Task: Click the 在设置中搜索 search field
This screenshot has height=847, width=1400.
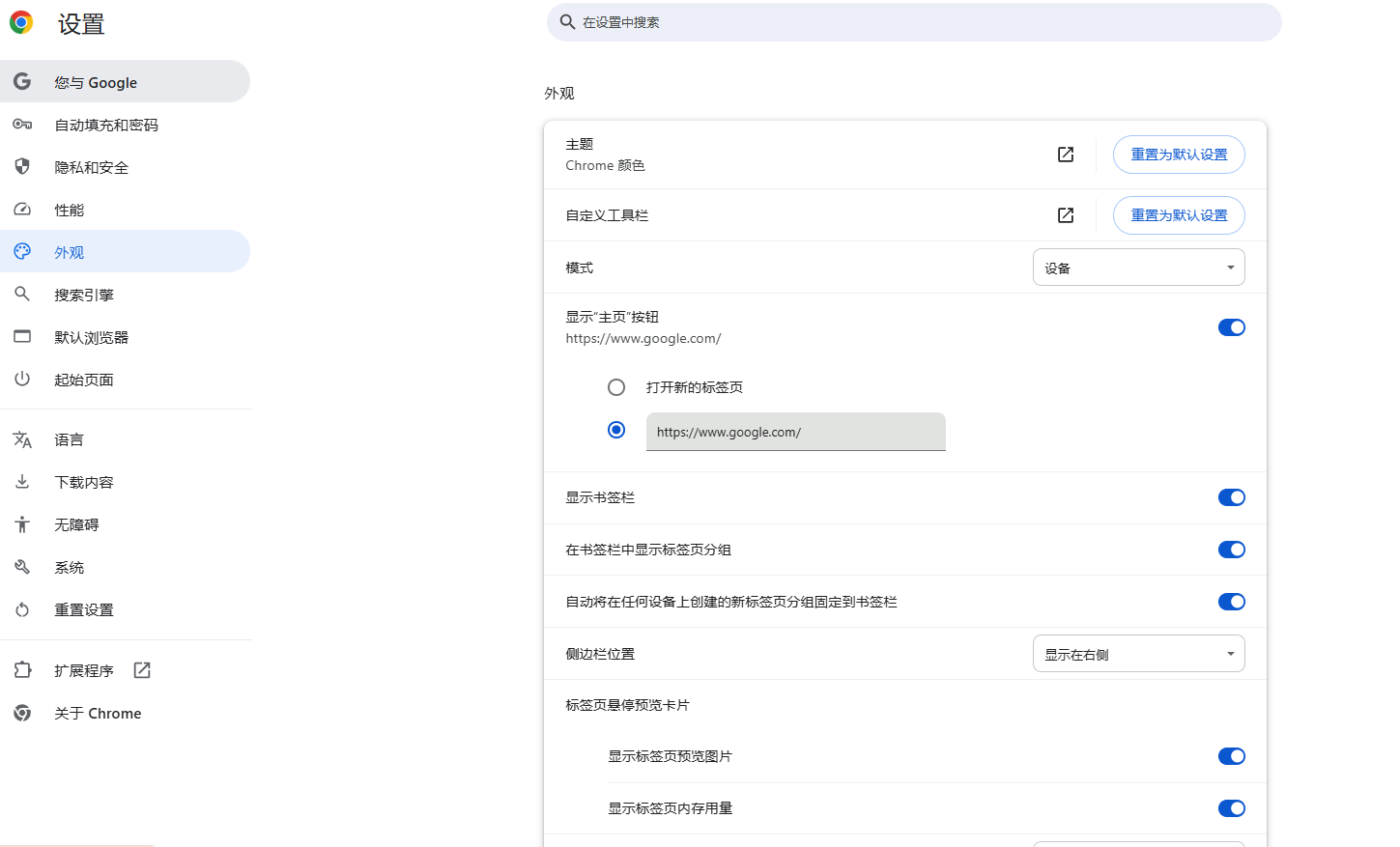Action: [x=914, y=22]
